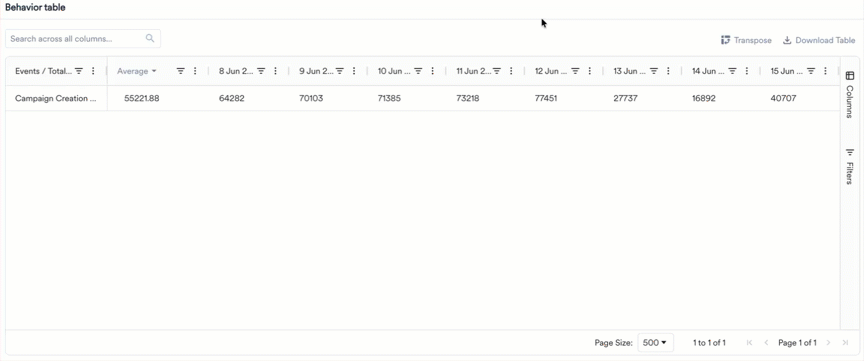Open filter icon on 12 Jun column

click(x=575, y=71)
